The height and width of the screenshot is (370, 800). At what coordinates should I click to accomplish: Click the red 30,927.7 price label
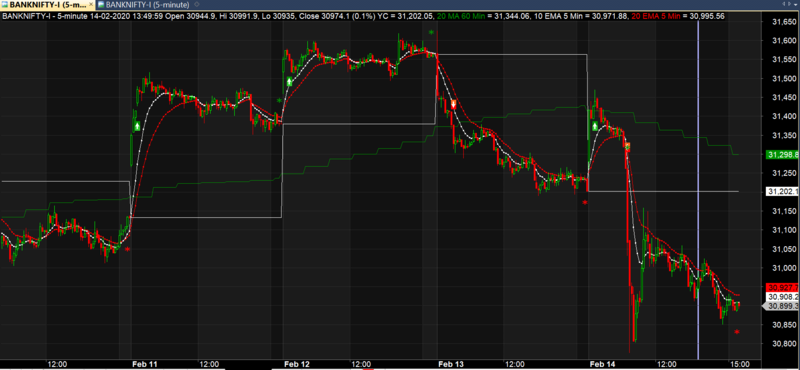[782, 288]
